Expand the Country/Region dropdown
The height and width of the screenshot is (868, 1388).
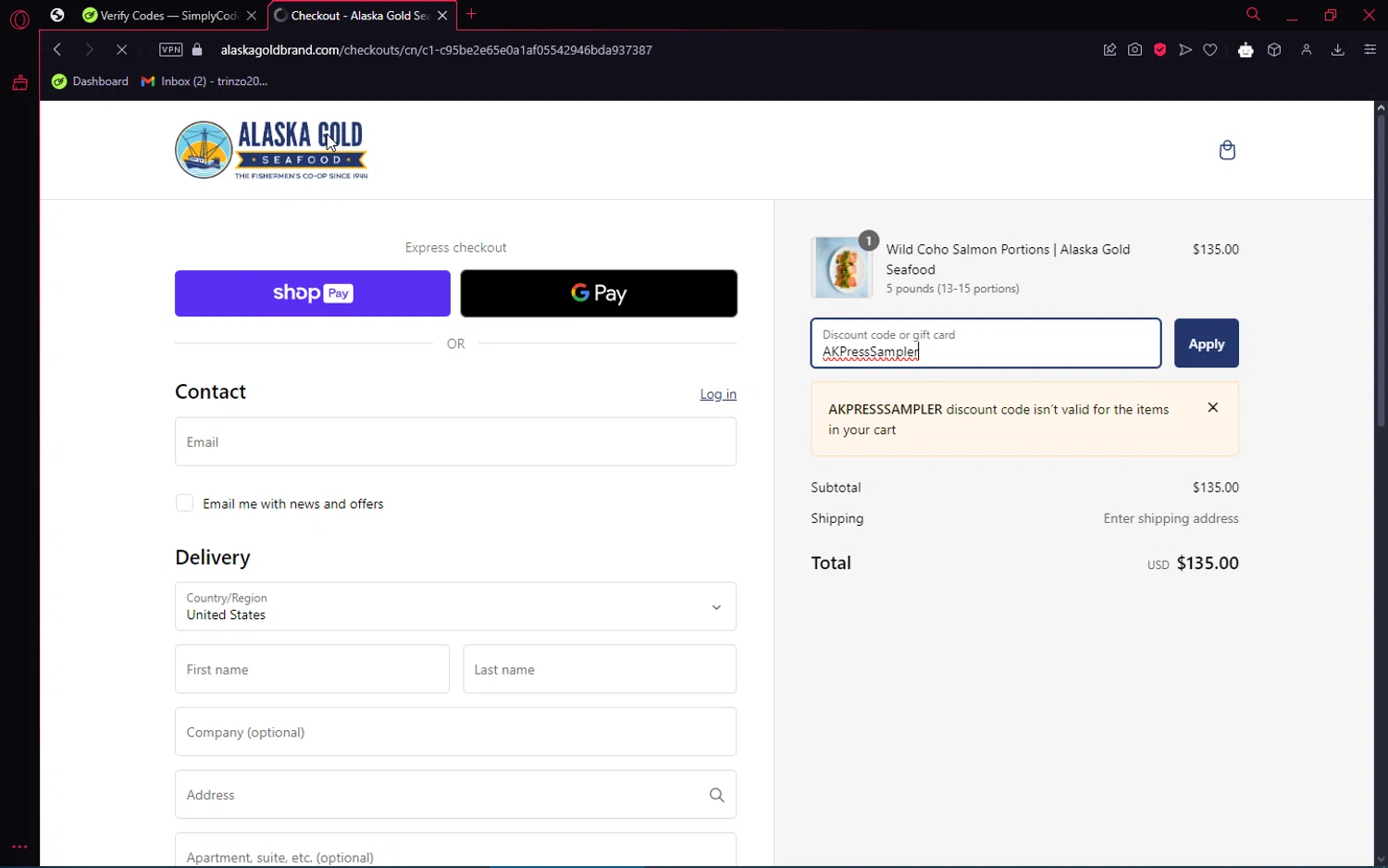point(455,606)
